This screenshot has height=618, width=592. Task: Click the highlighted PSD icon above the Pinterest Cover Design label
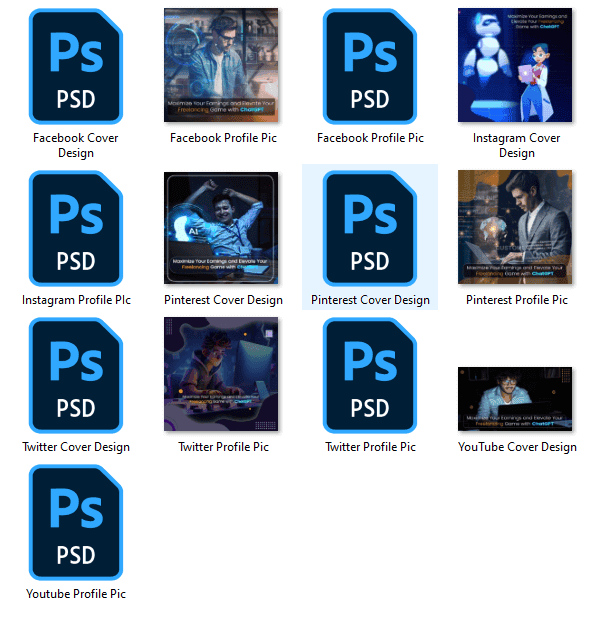pyautogui.click(x=370, y=228)
